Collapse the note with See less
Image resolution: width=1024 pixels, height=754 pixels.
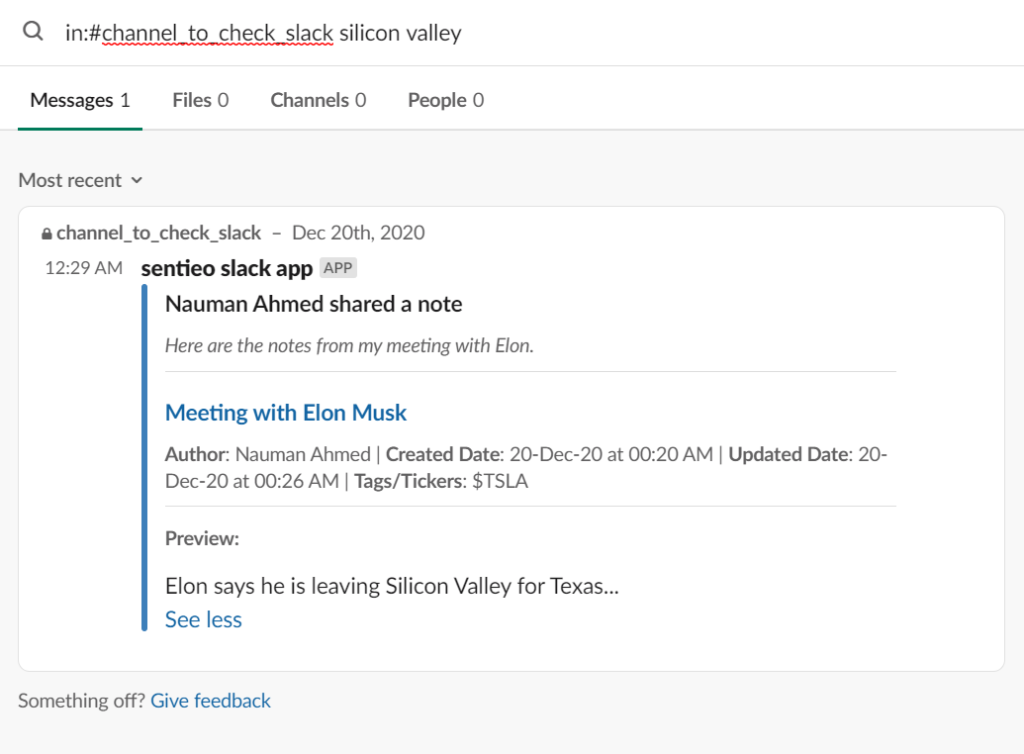203,620
